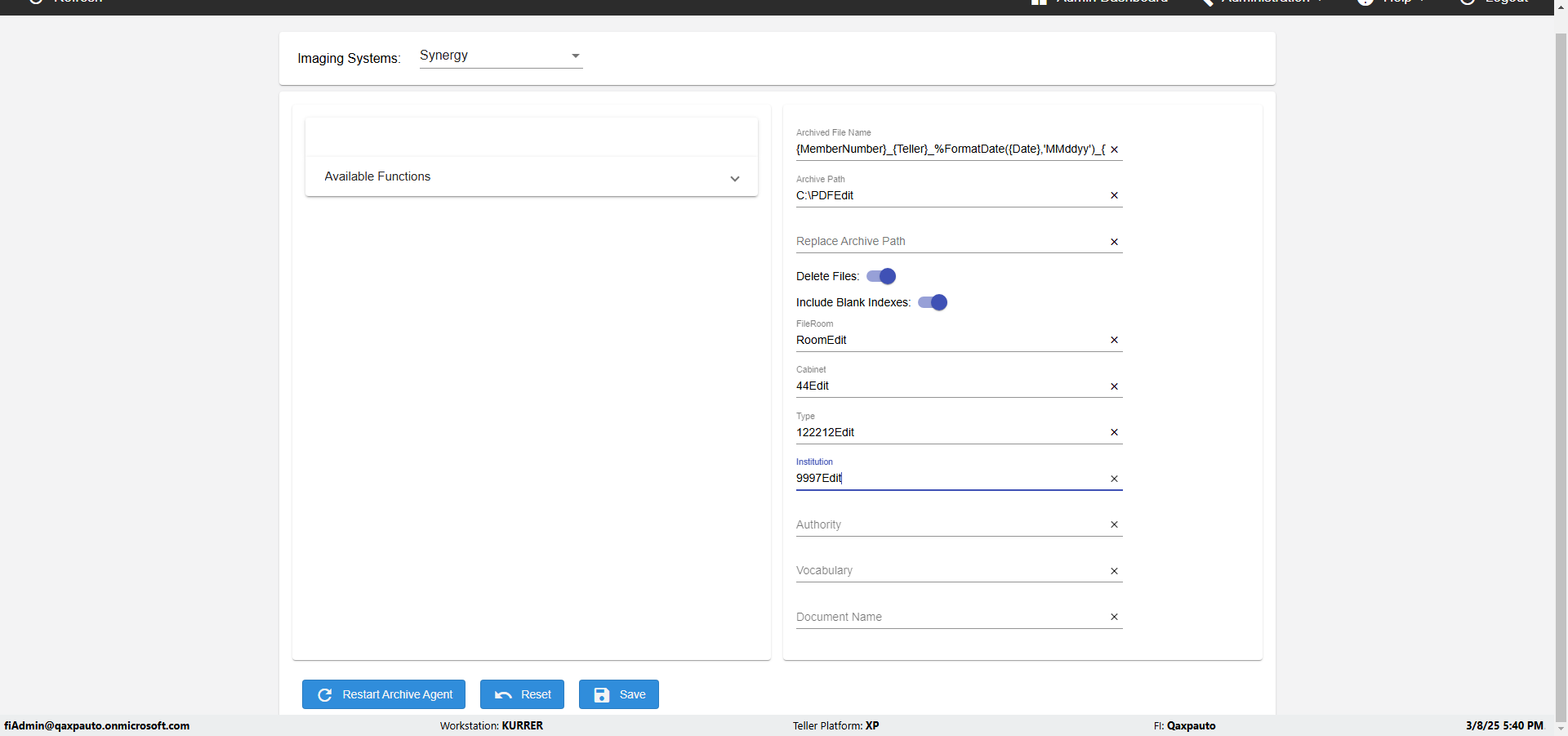Click the Reset button
This screenshot has width=1568, height=736.
pos(522,694)
